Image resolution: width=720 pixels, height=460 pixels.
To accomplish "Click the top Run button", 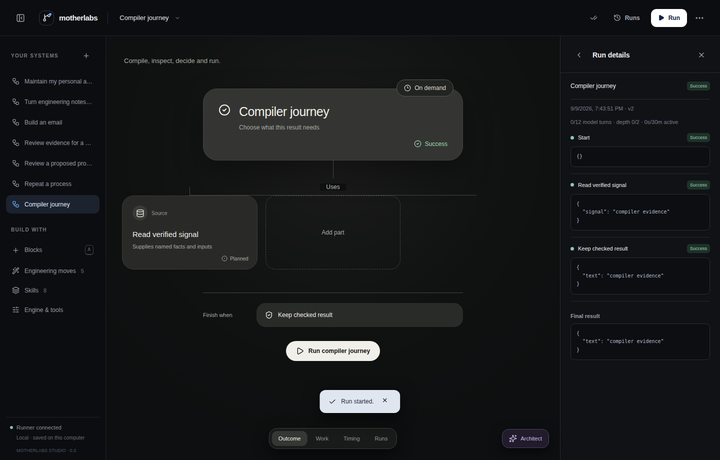I will point(669,18).
